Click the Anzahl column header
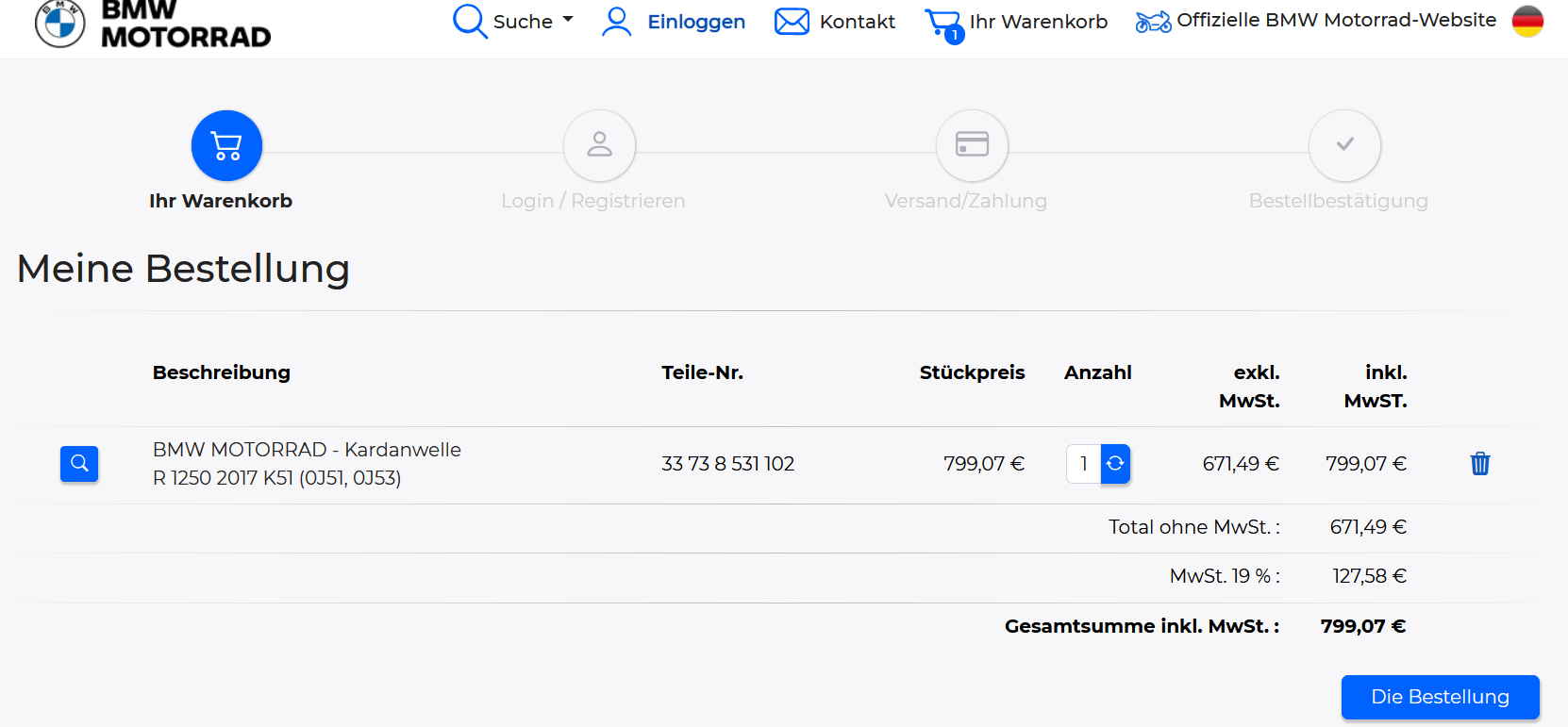Screen dimensions: 1568x727 pyautogui.click(x=1098, y=372)
